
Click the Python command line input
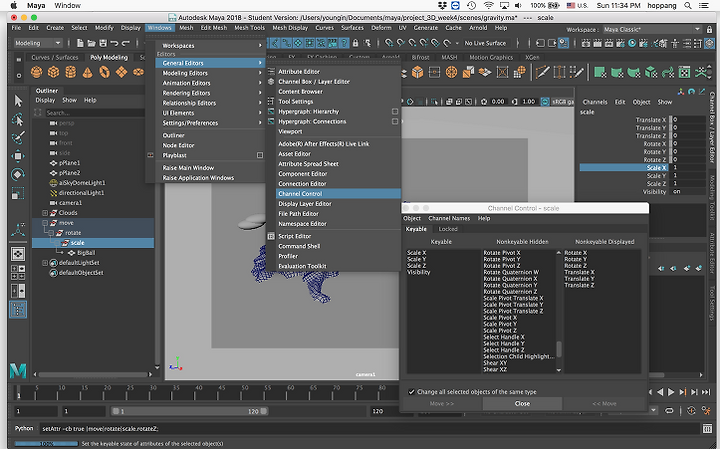370,429
